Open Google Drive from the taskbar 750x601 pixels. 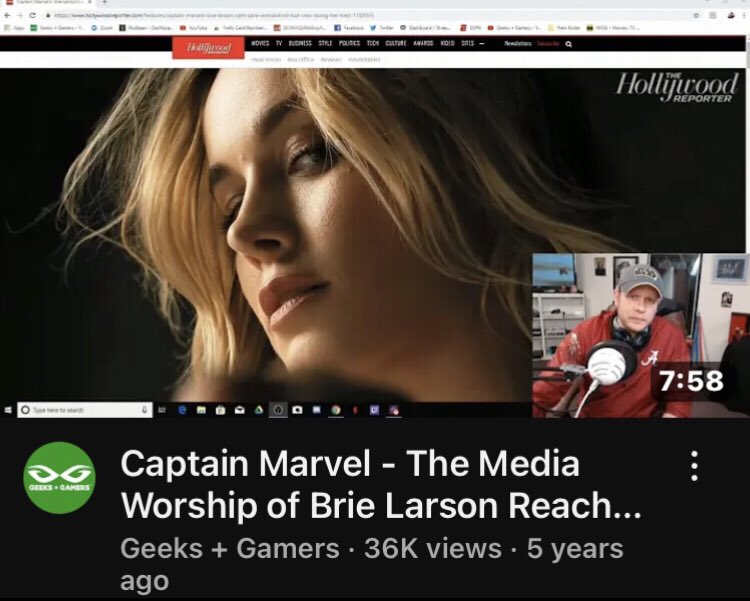pyautogui.click(x=259, y=410)
